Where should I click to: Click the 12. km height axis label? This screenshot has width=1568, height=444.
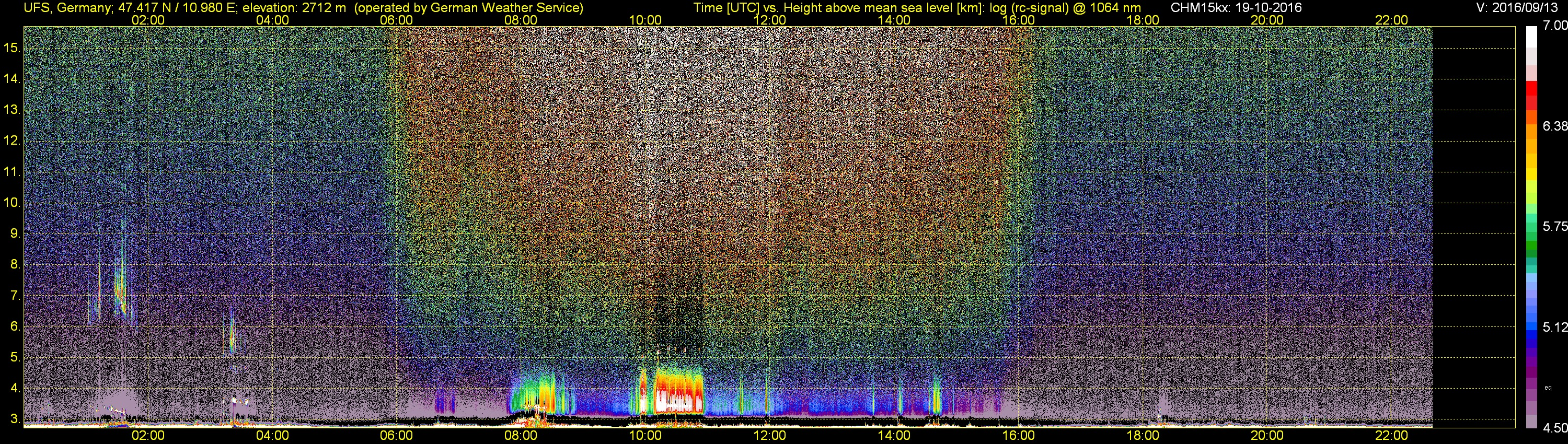tap(11, 141)
